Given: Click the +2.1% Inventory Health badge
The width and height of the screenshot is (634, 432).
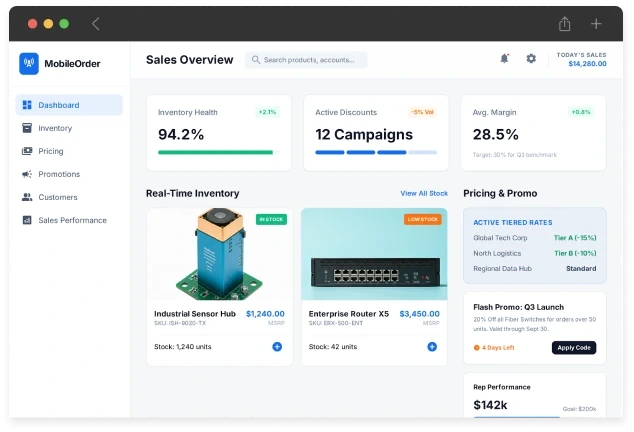Looking at the screenshot, I should click(x=268, y=112).
